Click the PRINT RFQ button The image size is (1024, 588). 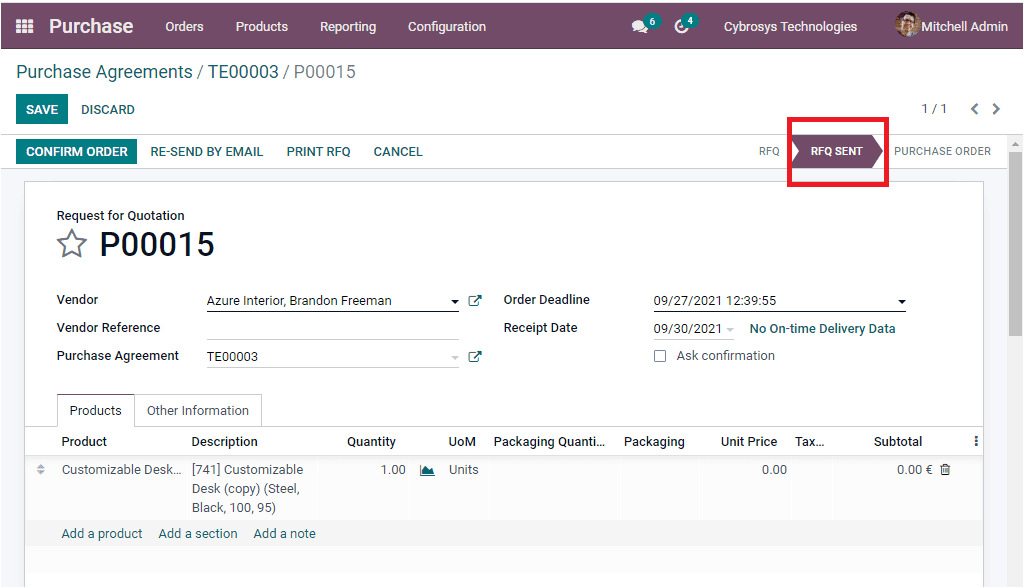(318, 151)
